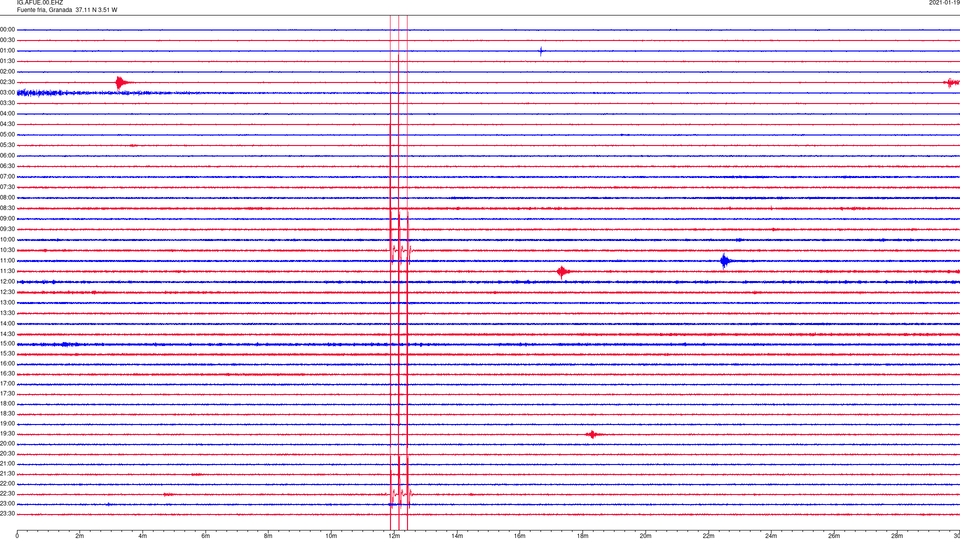Select the 18:00 time label
This screenshot has height=540, width=960.
[x=7, y=404]
